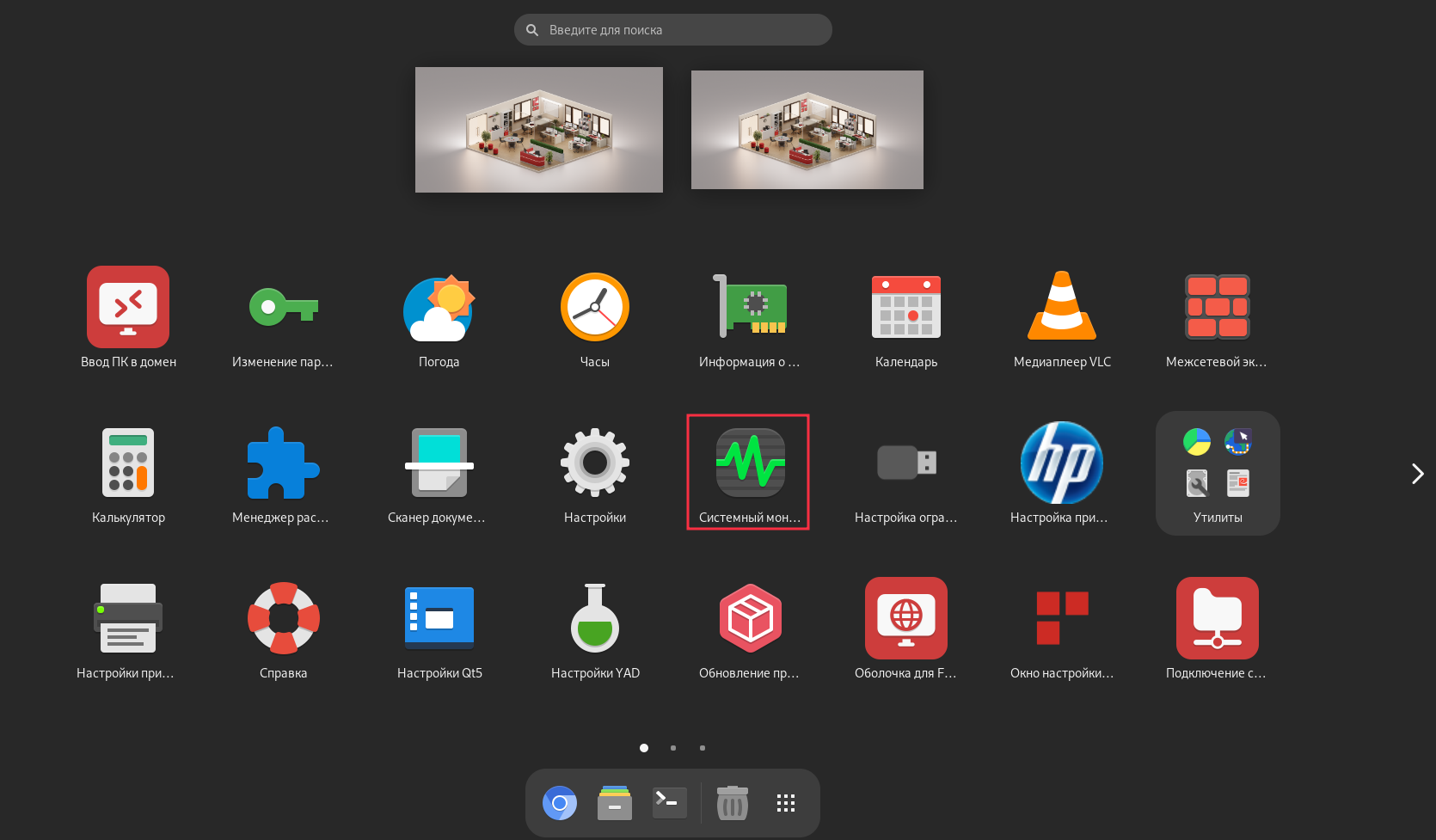Switch to third app grid page dot
The height and width of the screenshot is (840, 1436).
tap(703, 748)
